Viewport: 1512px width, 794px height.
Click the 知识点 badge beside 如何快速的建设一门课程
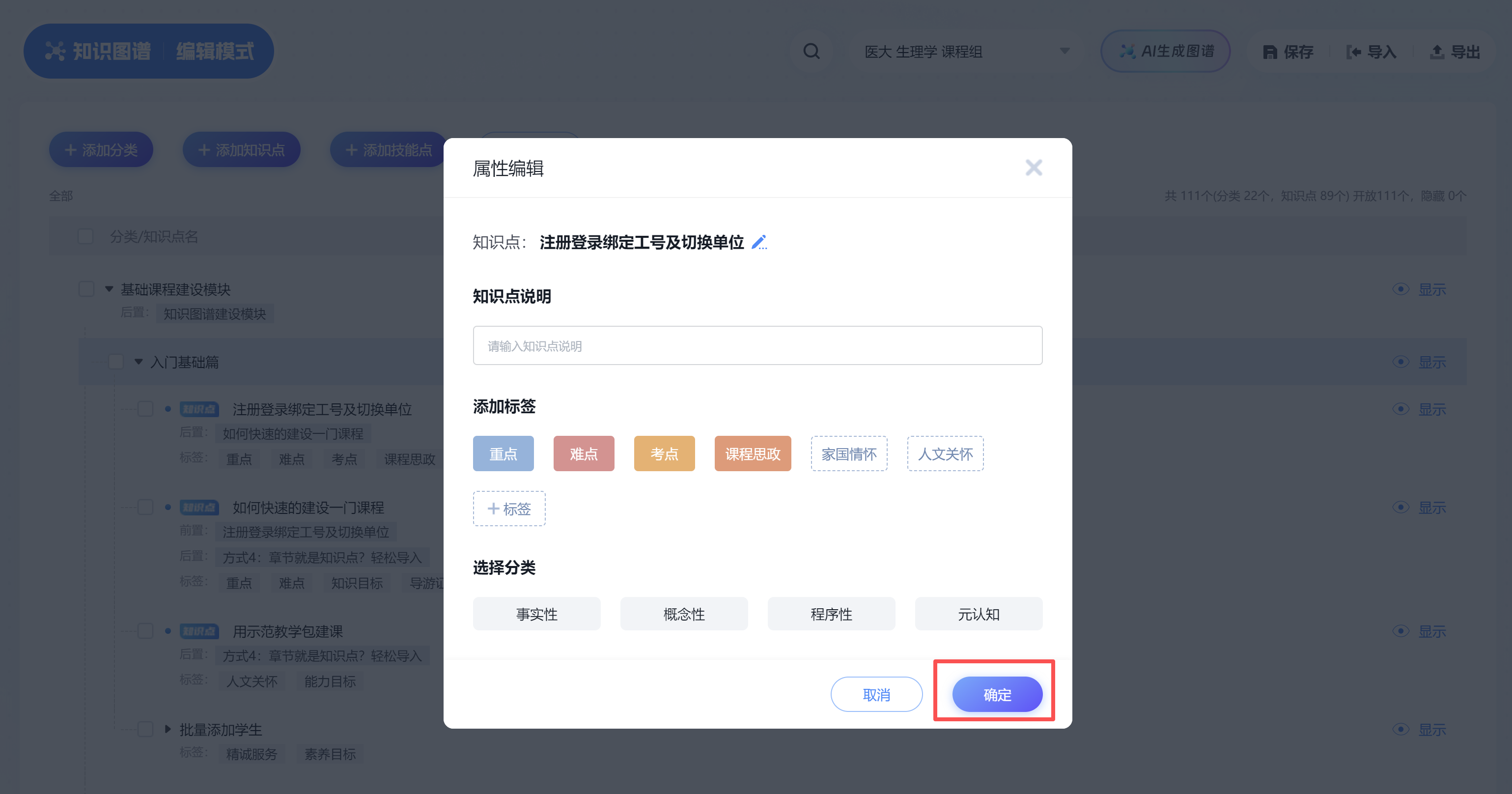[x=199, y=508]
